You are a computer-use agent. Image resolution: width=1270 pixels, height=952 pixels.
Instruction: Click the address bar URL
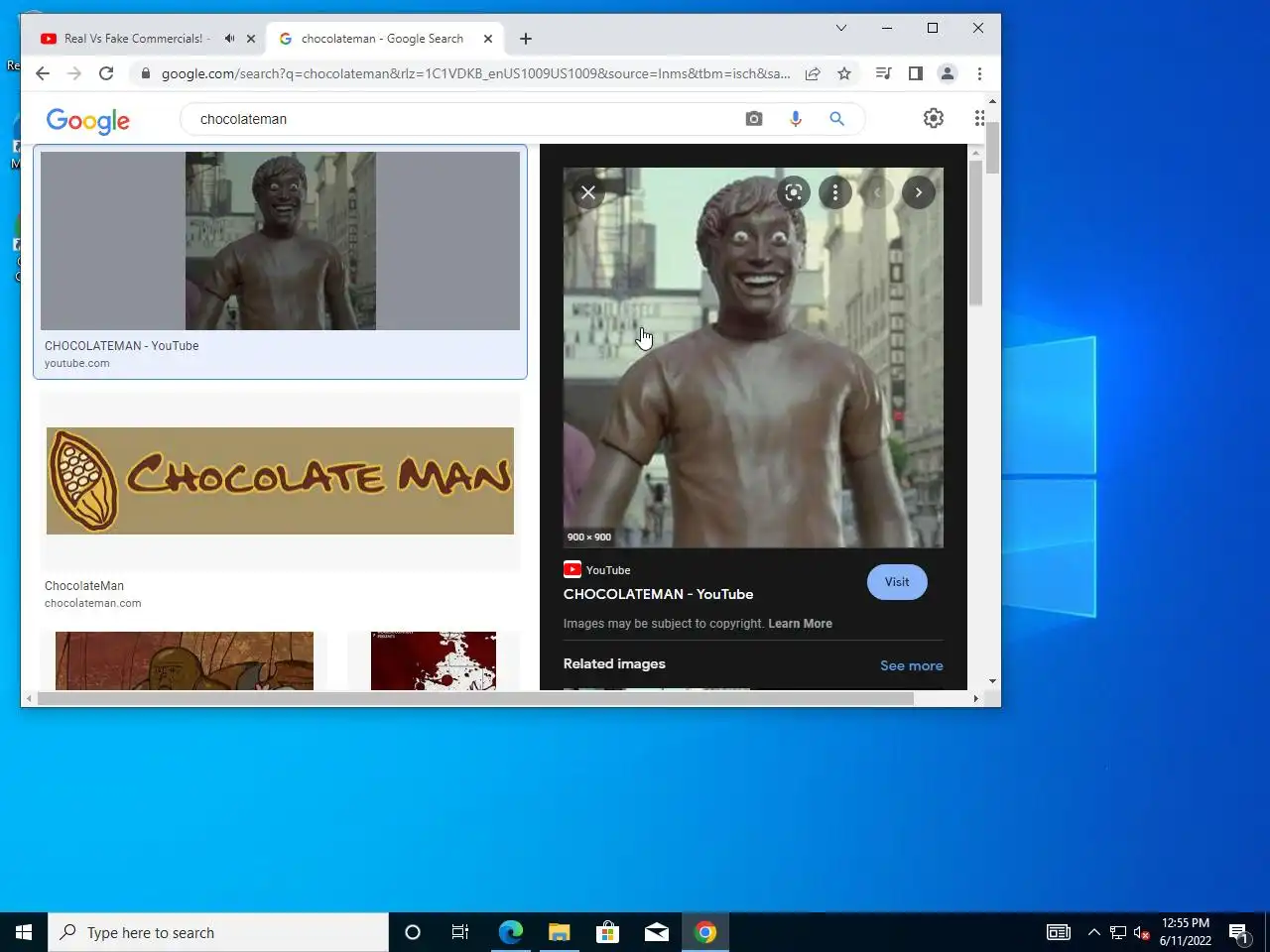point(475,73)
